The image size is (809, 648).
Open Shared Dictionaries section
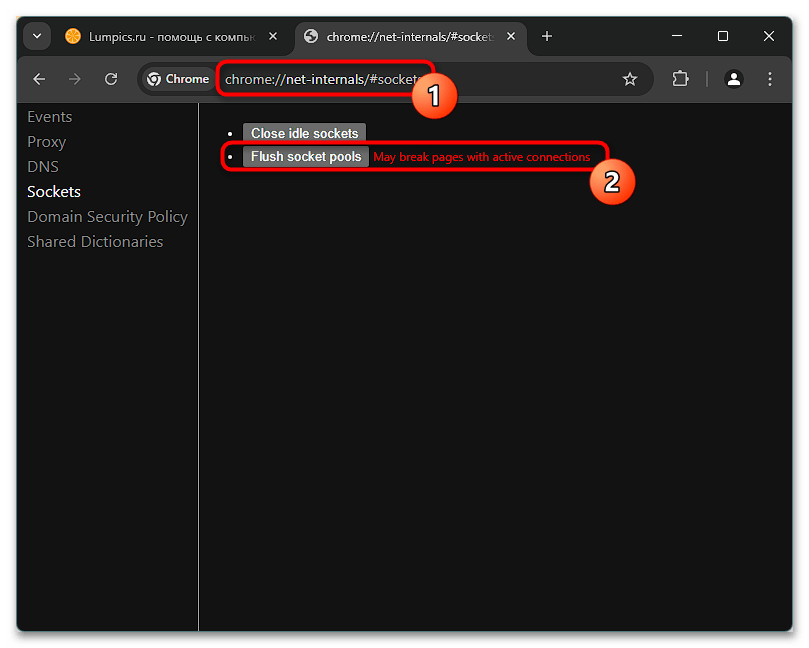pos(95,241)
